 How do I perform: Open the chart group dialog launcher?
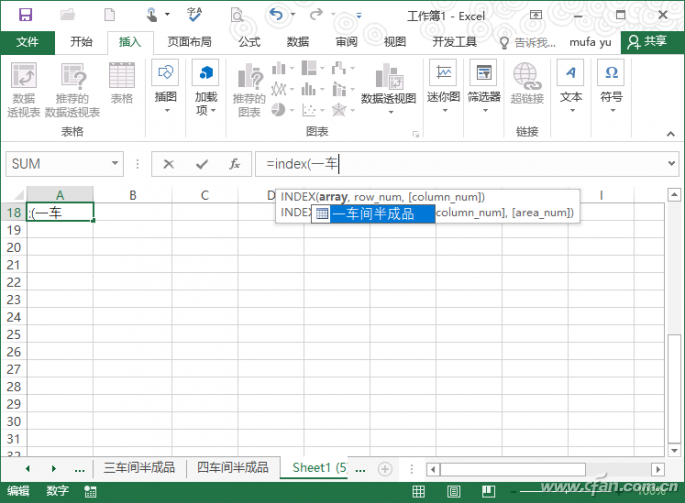click(415, 134)
